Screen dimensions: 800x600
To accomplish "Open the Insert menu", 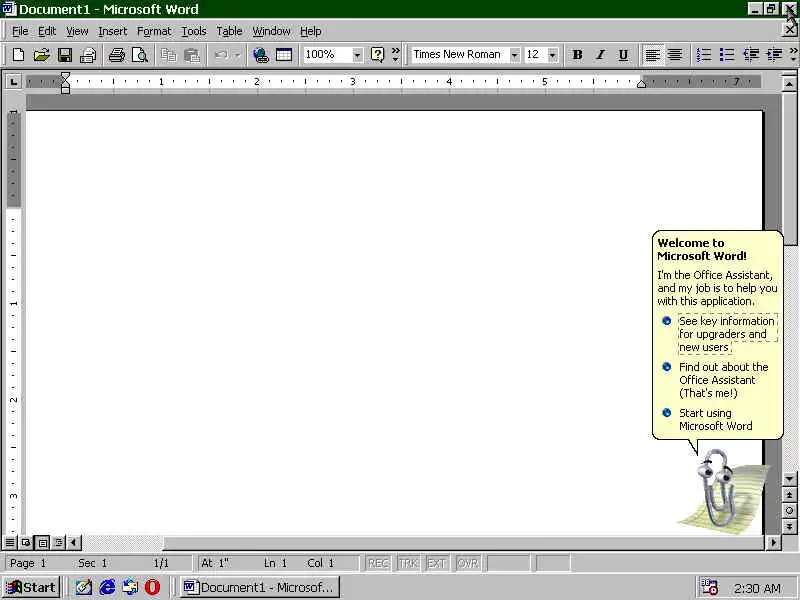I will (113, 32).
